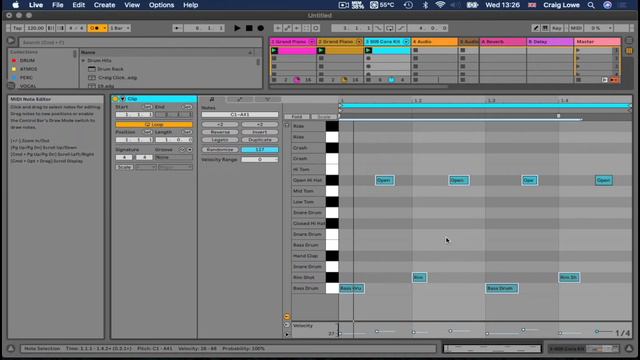The image size is (640, 360).
Task: Launch the clip in 1 Grand Piano track
Action: tap(275, 51)
